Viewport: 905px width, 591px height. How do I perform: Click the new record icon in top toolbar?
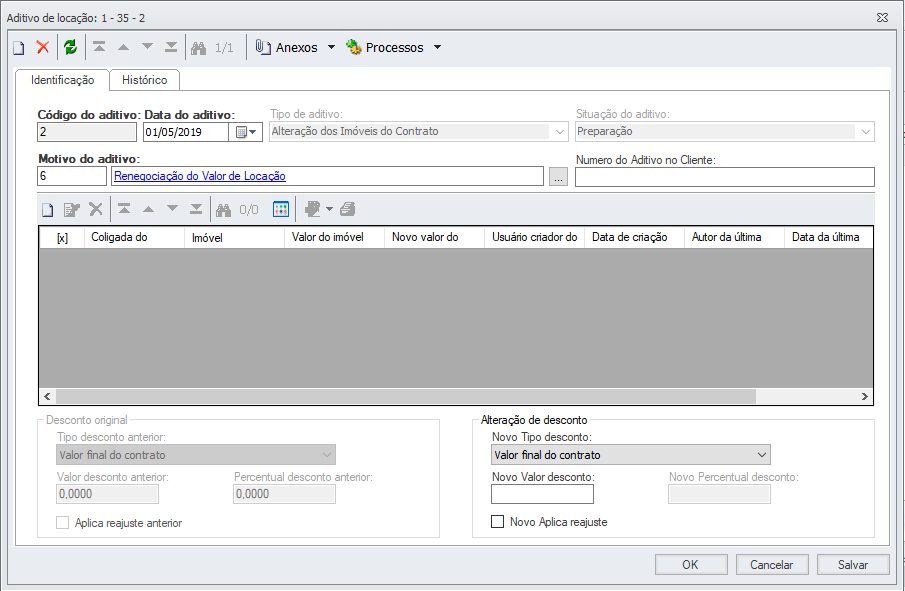18,48
